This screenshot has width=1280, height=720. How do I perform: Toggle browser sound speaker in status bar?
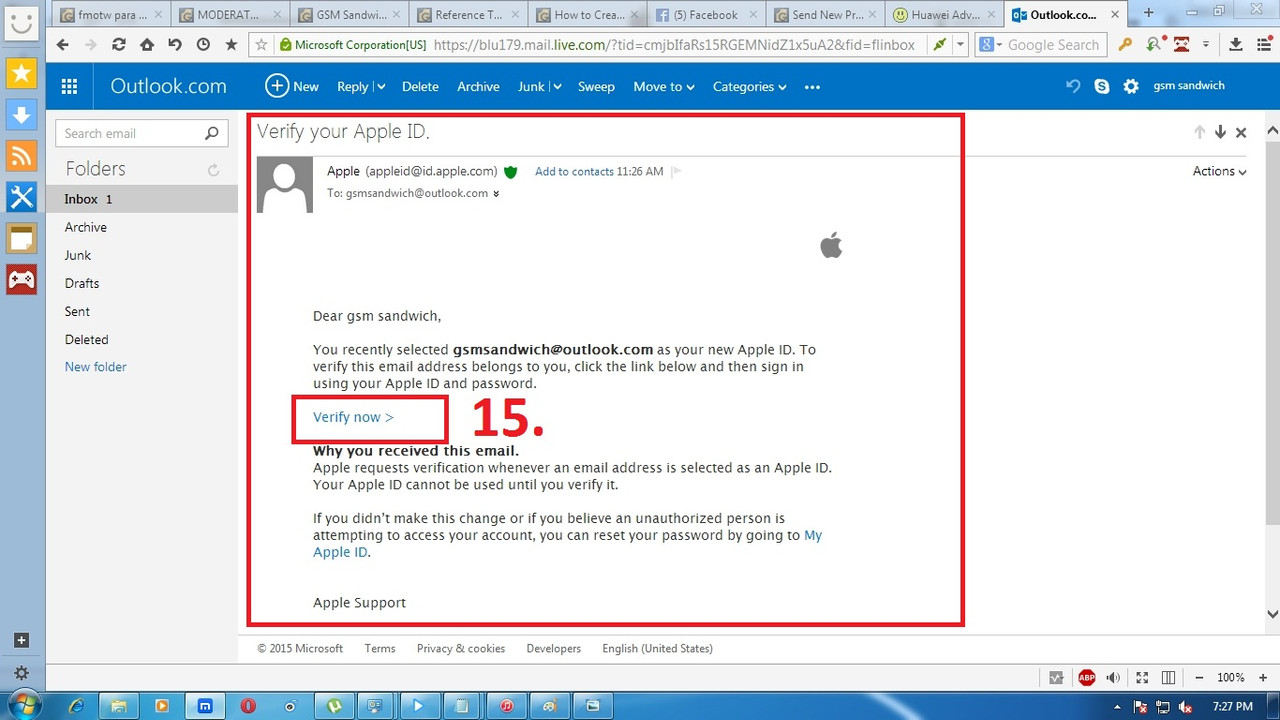tap(1113, 678)
